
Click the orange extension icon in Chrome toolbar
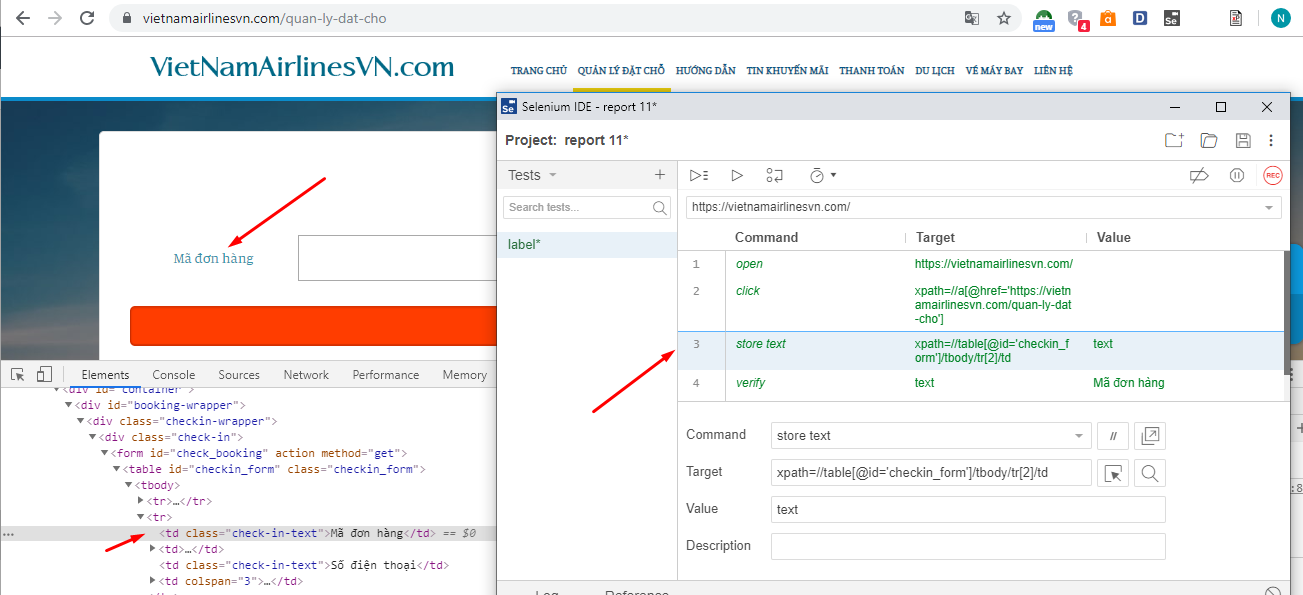[1108, 18]
